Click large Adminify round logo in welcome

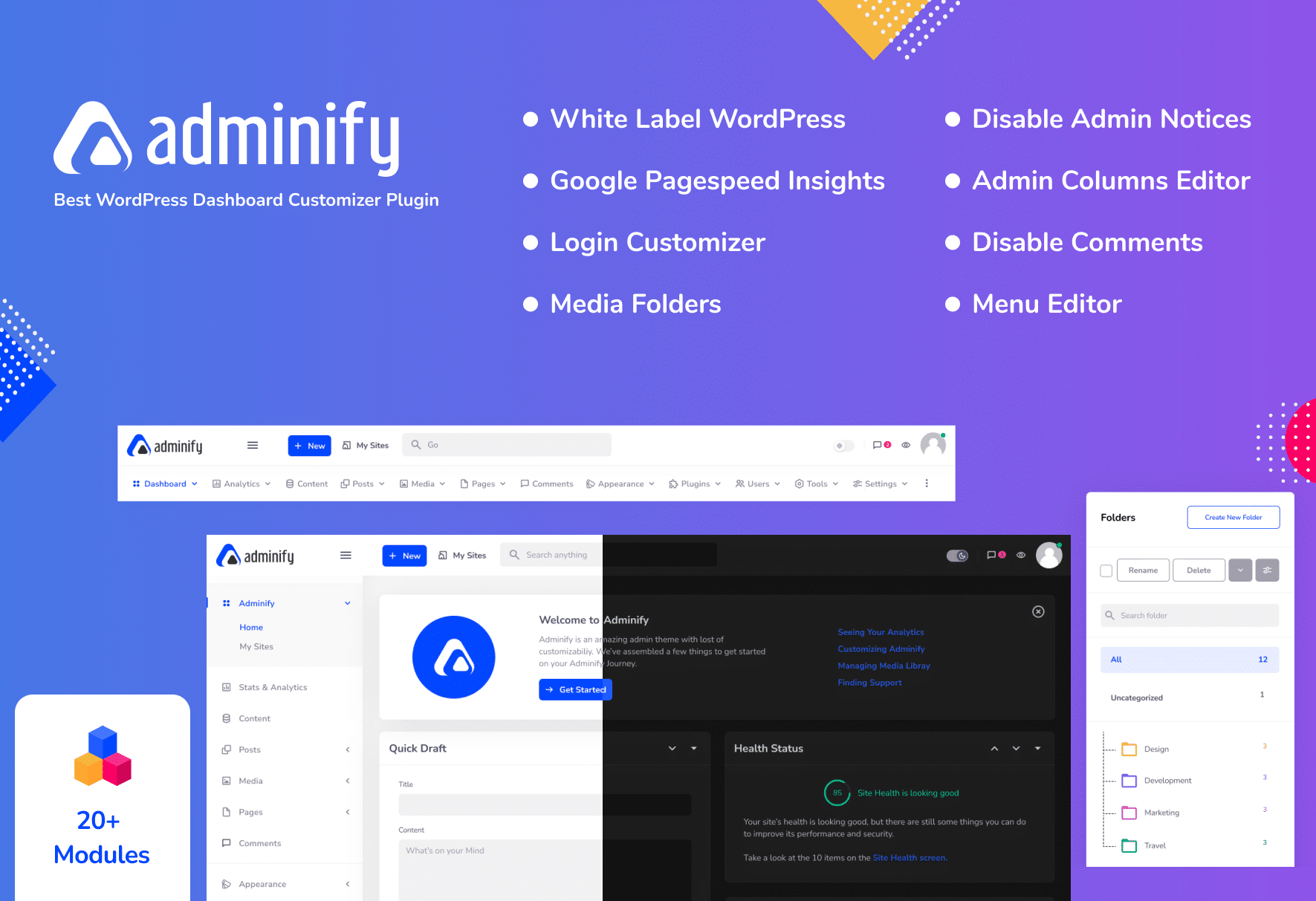point(454,657)
